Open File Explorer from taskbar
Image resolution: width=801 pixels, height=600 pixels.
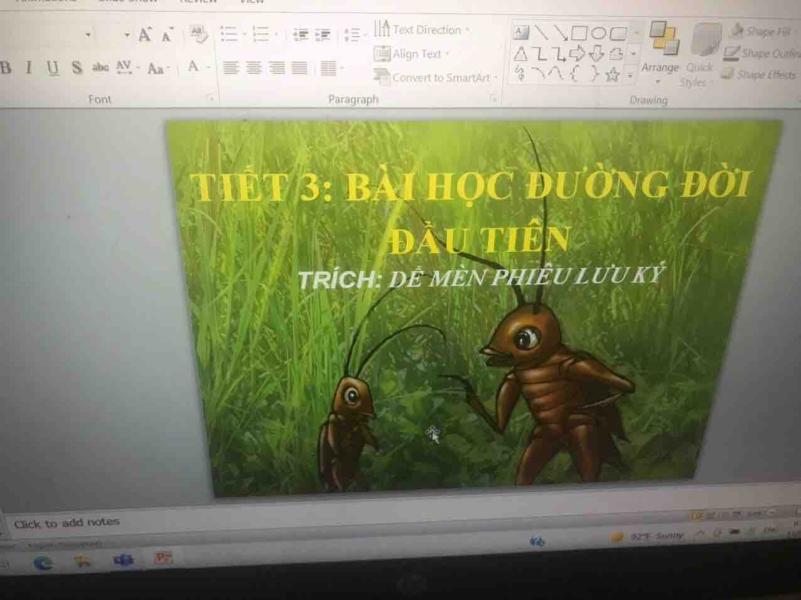[x=83, y=562]
